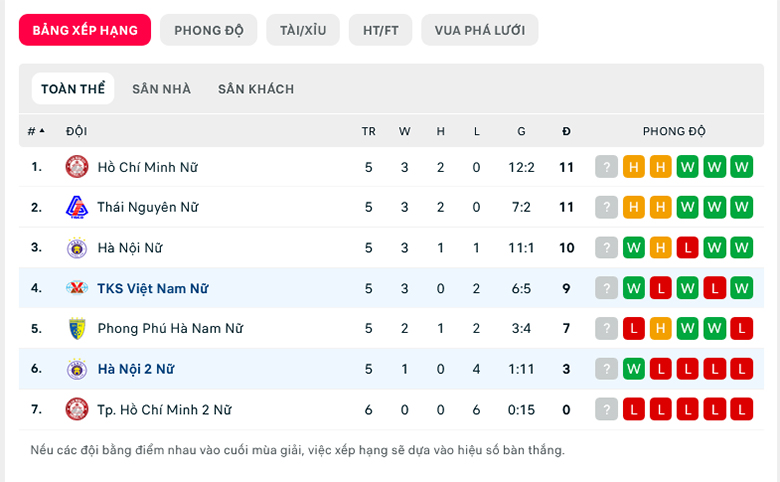The width and height of the screenshot is (780, 482).
Task: Select the Toàn Thể standings view
Action: pyautogui.click(x=73, y=89)
